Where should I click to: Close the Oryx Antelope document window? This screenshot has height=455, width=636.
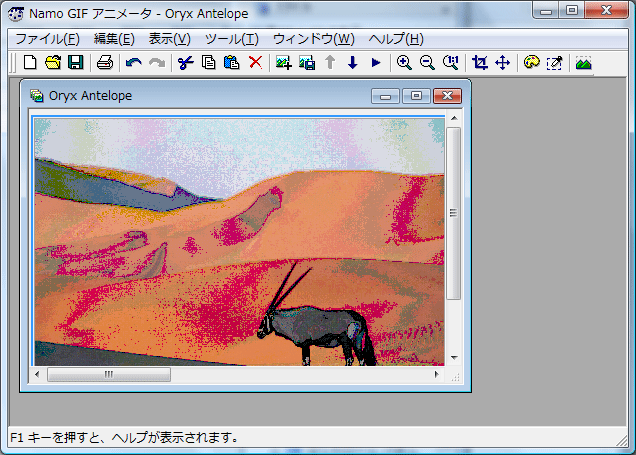pyautogui.click(x=447, y=96)
